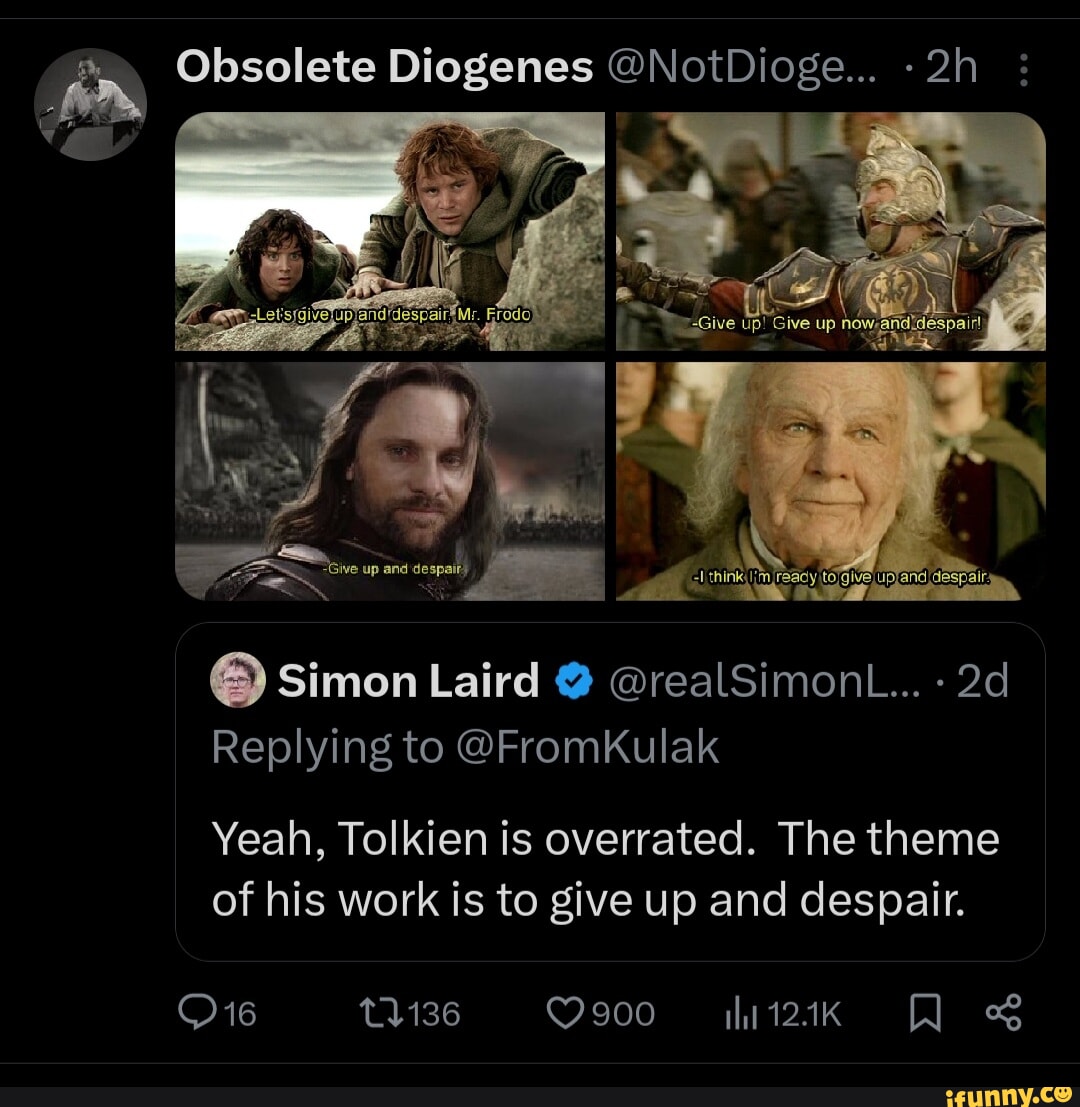The image size is (1080, 1107).
Task: Share the tweet via share icon
Action: (x=1003, y=1013)
